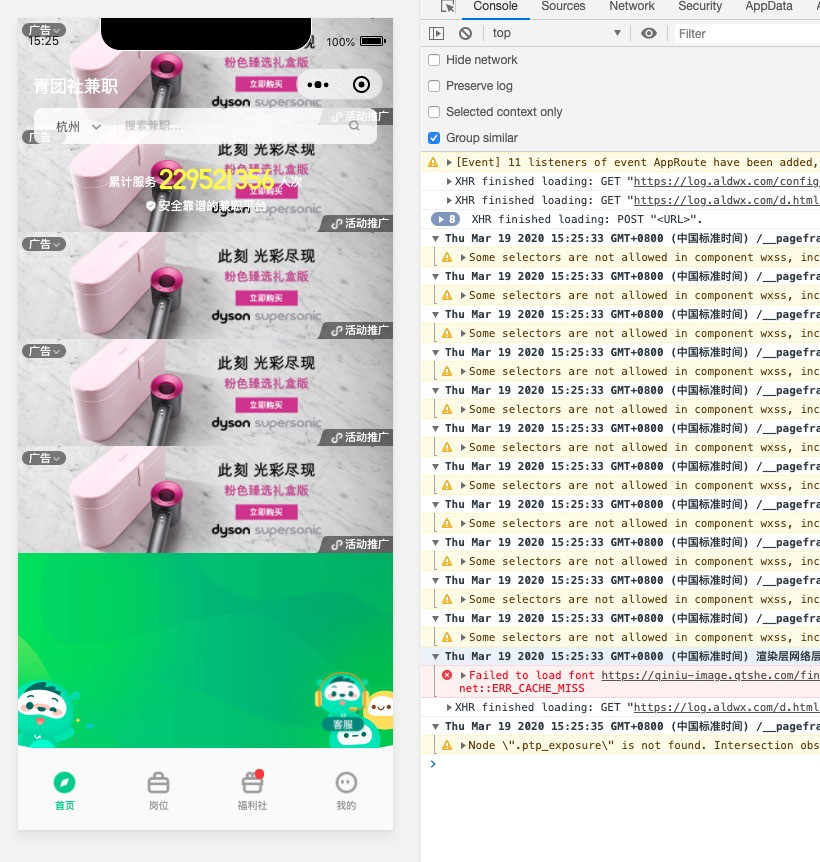820x862 pixels.
Task: Tap 立即购买 in the bottom Dyson ad
Action: tap(266, 512)
